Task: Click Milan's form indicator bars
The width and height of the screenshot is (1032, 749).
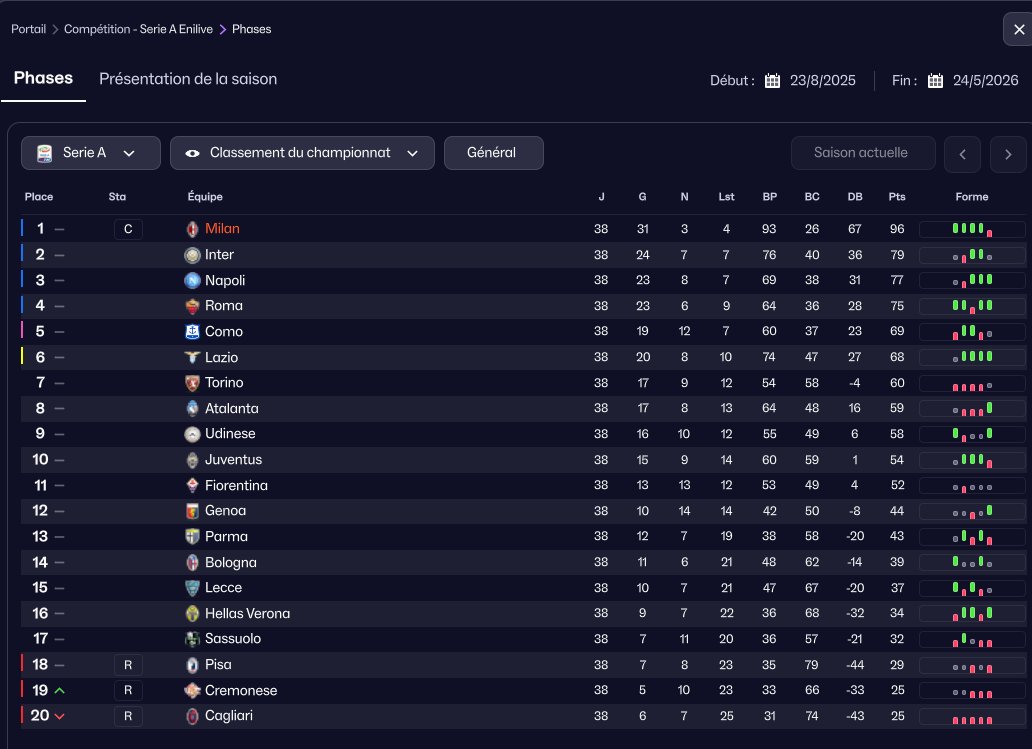Action: coord(971,229)
